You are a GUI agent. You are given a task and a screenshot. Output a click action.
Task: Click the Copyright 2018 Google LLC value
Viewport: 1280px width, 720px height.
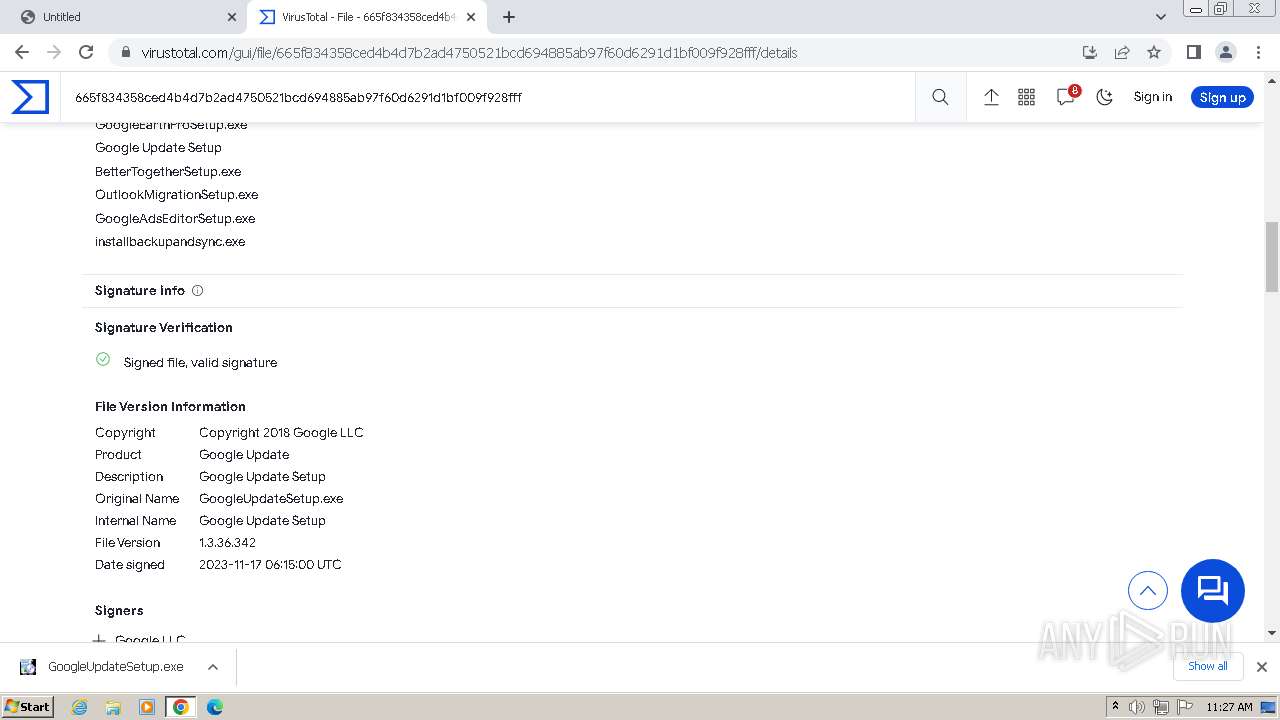[281, 433]
